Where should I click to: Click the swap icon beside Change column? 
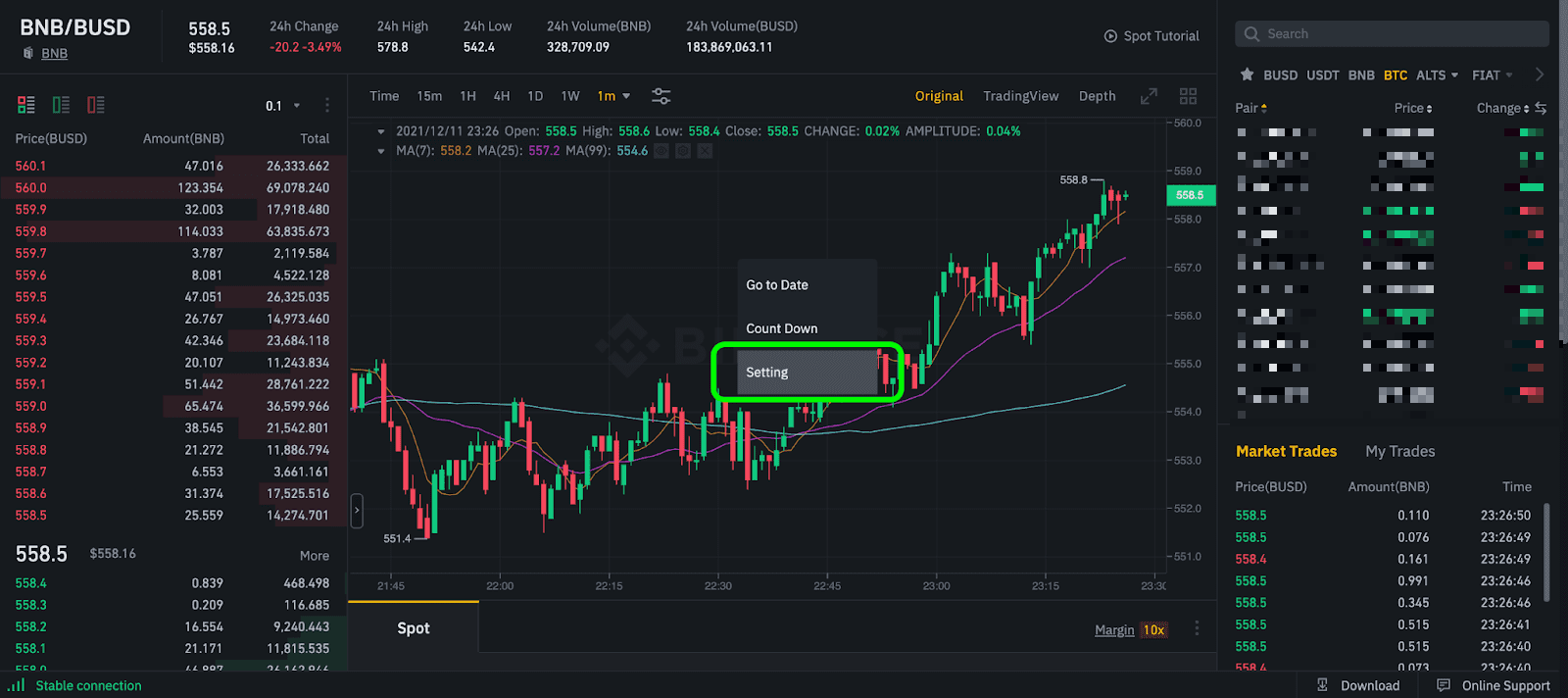point(1541,108)
